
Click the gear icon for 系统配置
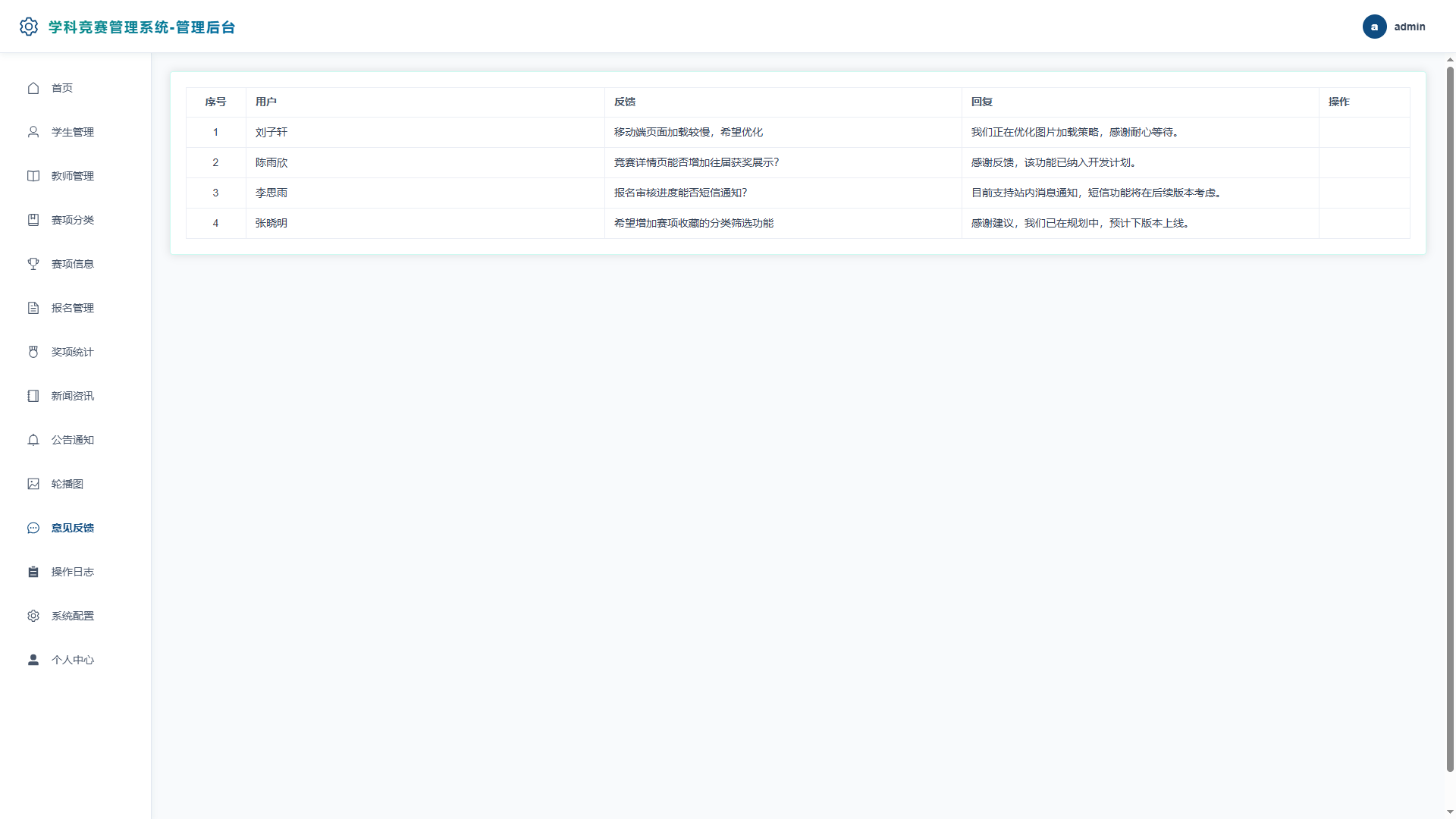[33, 616]
